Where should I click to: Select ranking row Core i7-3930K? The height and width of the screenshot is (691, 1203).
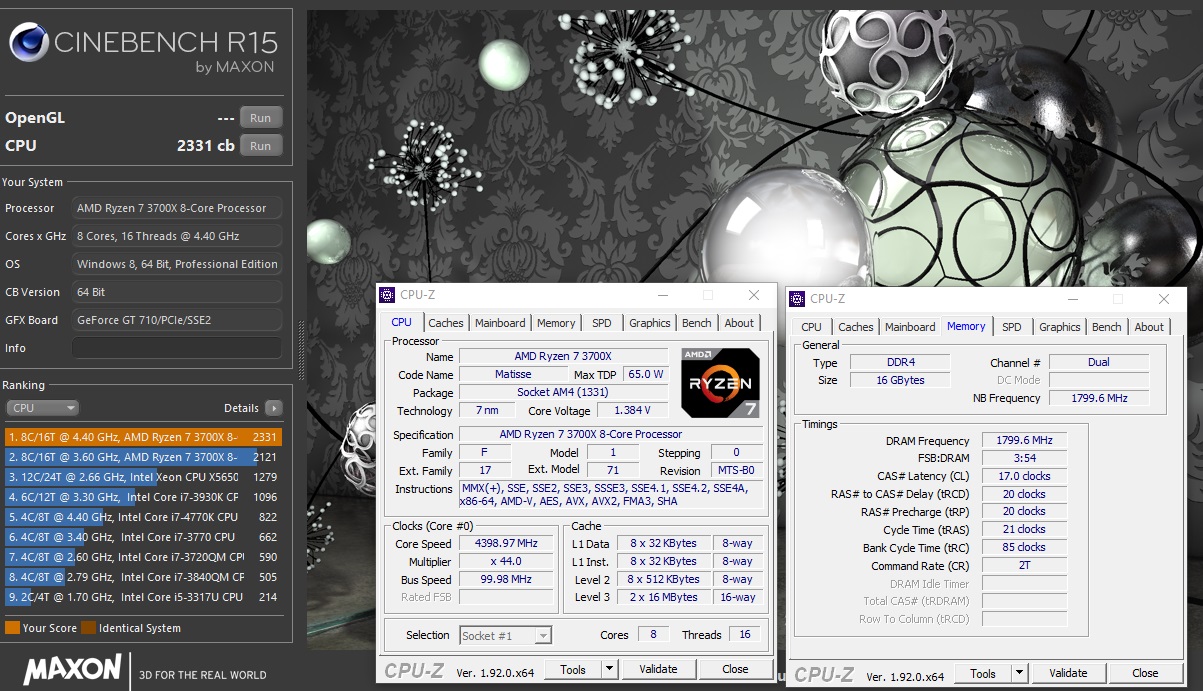point(143,497)
